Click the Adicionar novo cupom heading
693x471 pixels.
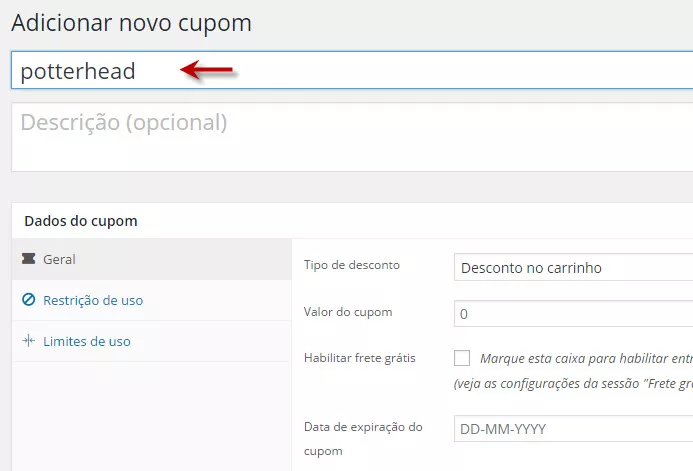(131, 23)
